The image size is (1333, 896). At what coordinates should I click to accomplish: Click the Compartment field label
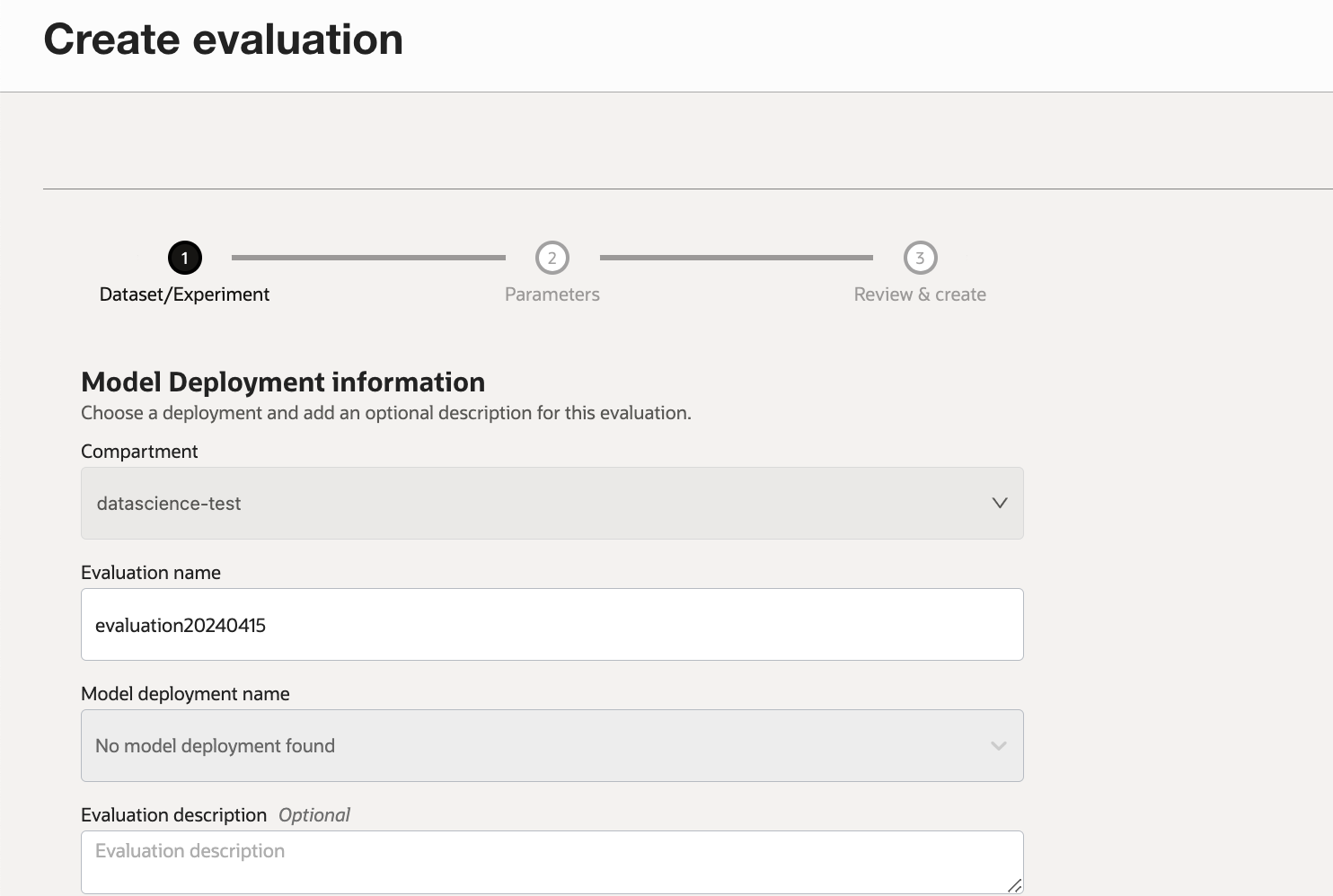tap(139, 452)
